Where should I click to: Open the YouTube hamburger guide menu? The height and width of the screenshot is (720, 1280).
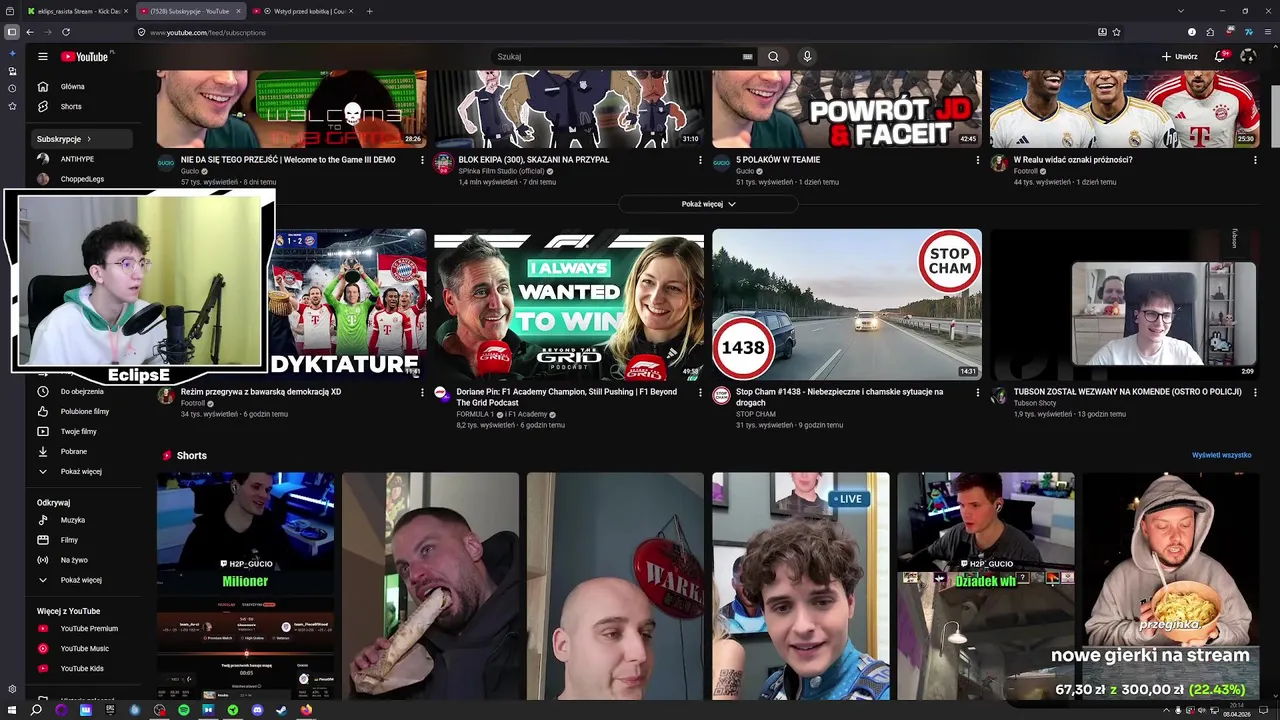tap(42, 57)
